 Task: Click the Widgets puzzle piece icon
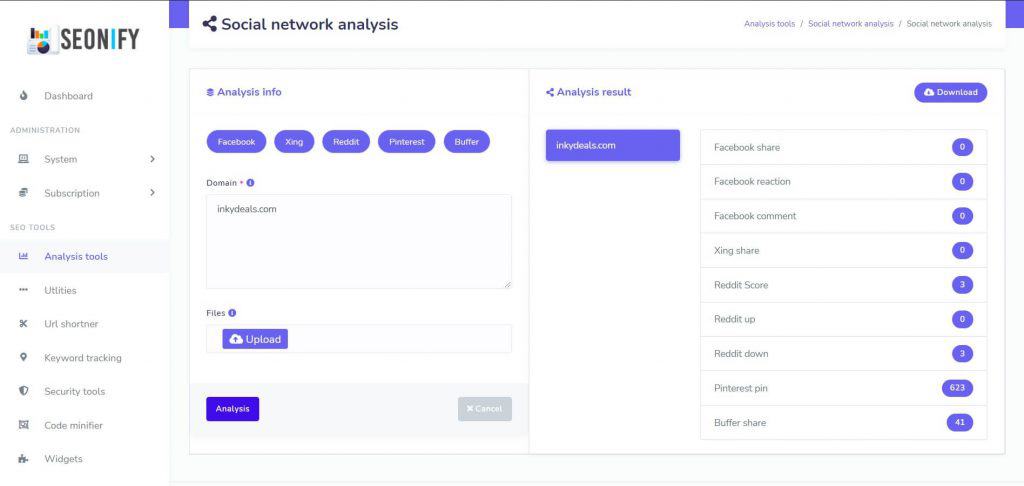[x=24, y=459]
